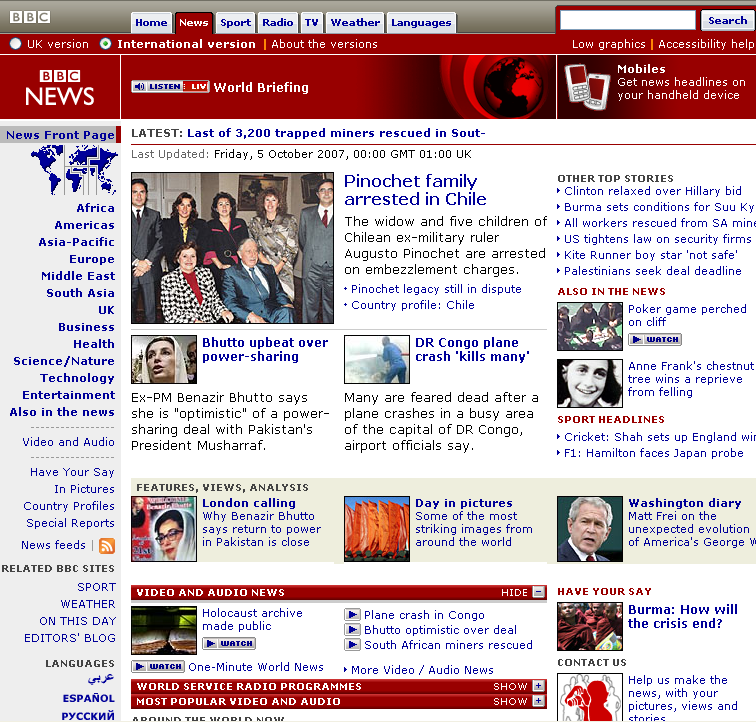Go to Africa in the sidebar

click(95, 208)
